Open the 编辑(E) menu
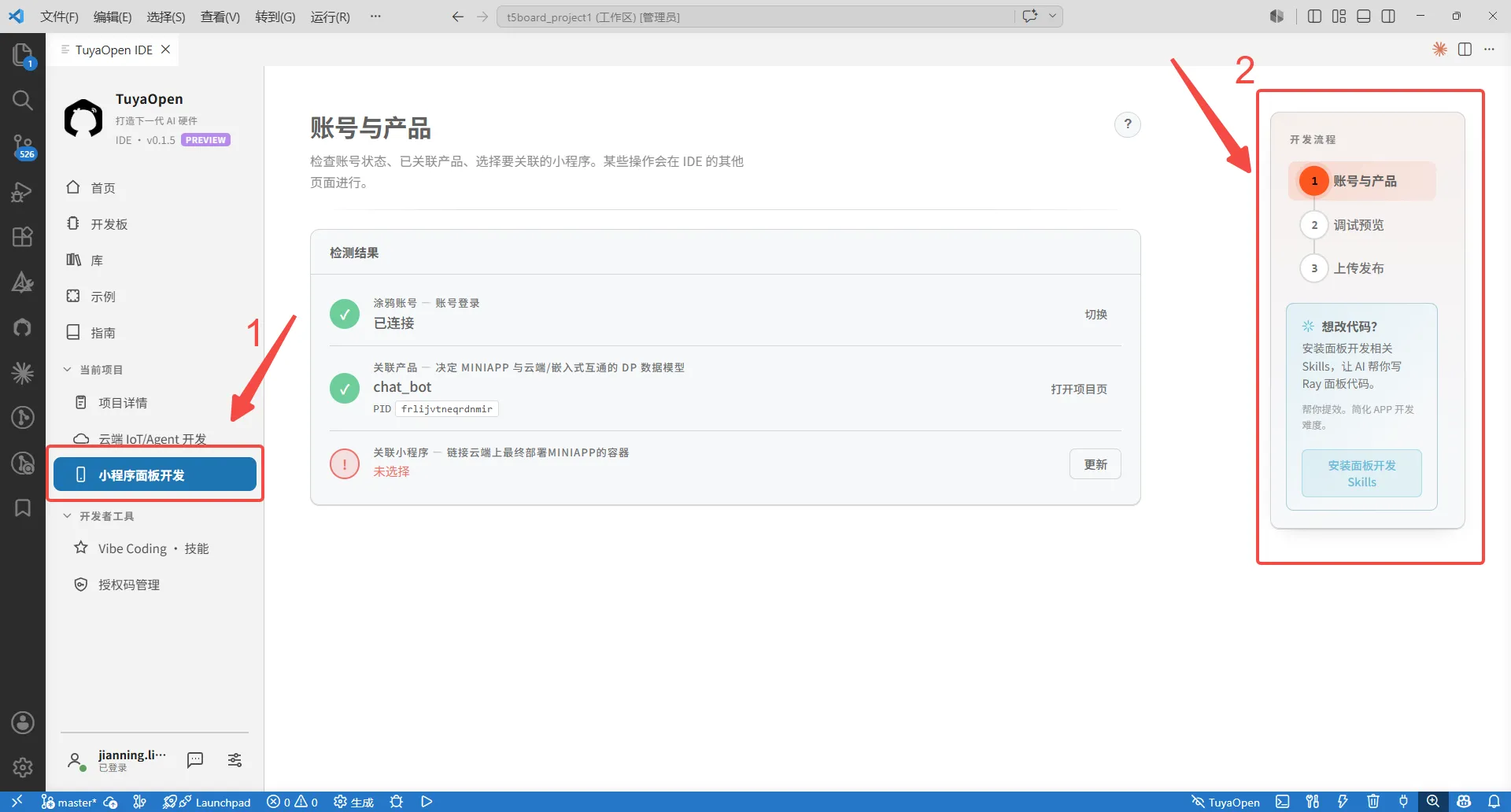This screenshot has height=812, width=1511. tap(113, 17)
